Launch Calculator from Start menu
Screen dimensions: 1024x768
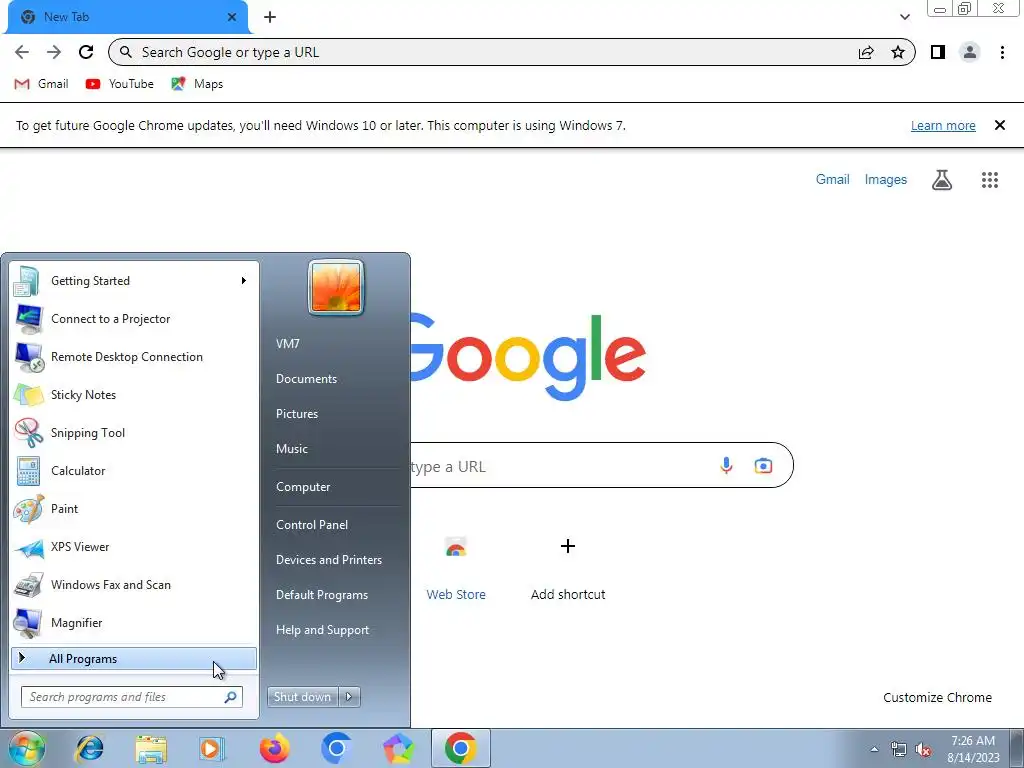tap(134, 471)
